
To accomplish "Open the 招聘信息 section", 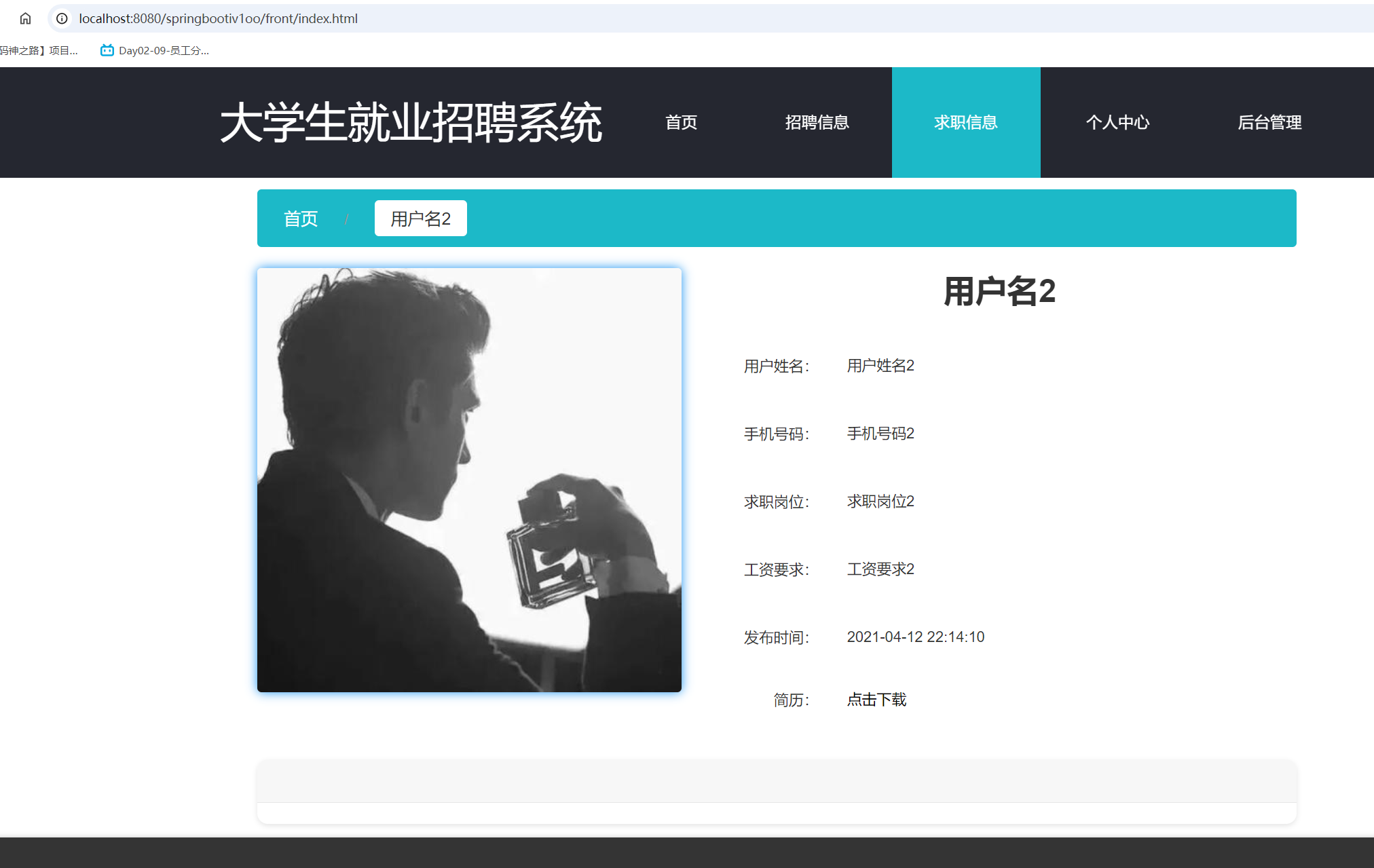I will point(817,122).
